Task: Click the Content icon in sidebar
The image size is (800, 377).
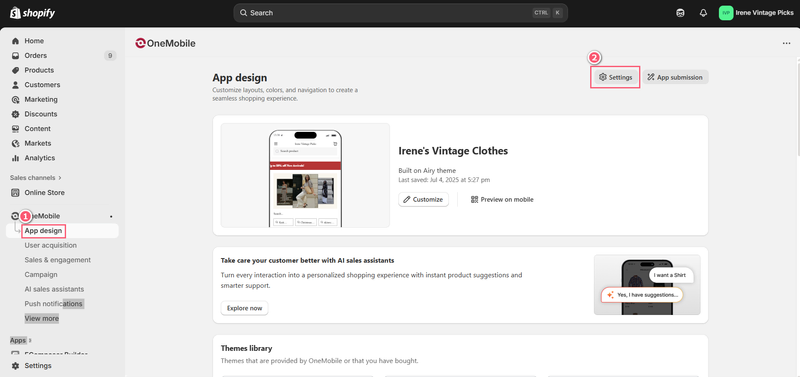Action: pos(15,129)
